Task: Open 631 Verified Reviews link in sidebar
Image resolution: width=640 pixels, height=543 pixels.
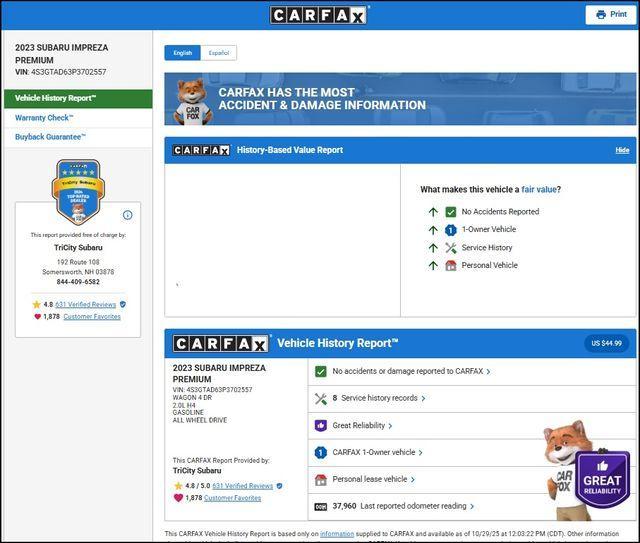Action: coord(86,304)
